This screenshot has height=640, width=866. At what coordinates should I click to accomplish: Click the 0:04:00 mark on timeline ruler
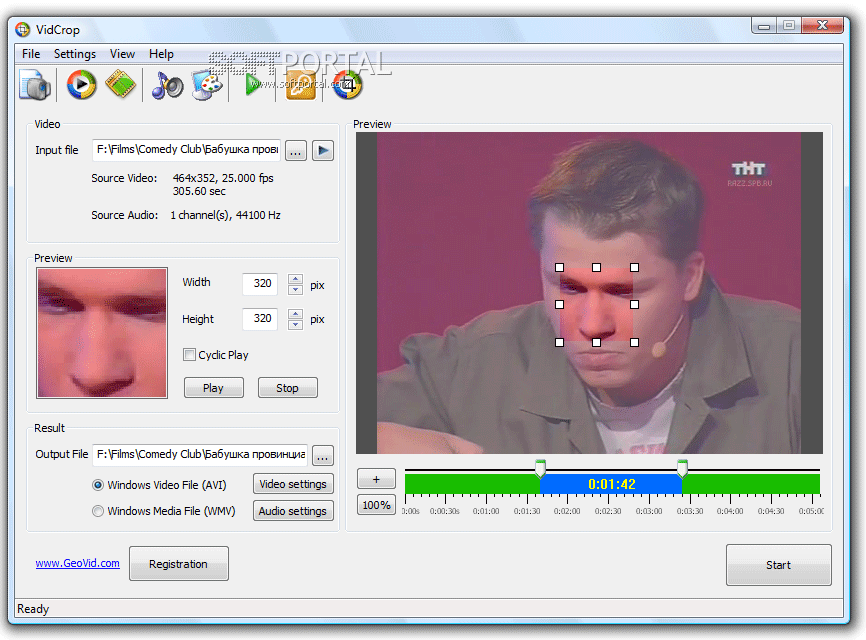coord(730,511)
